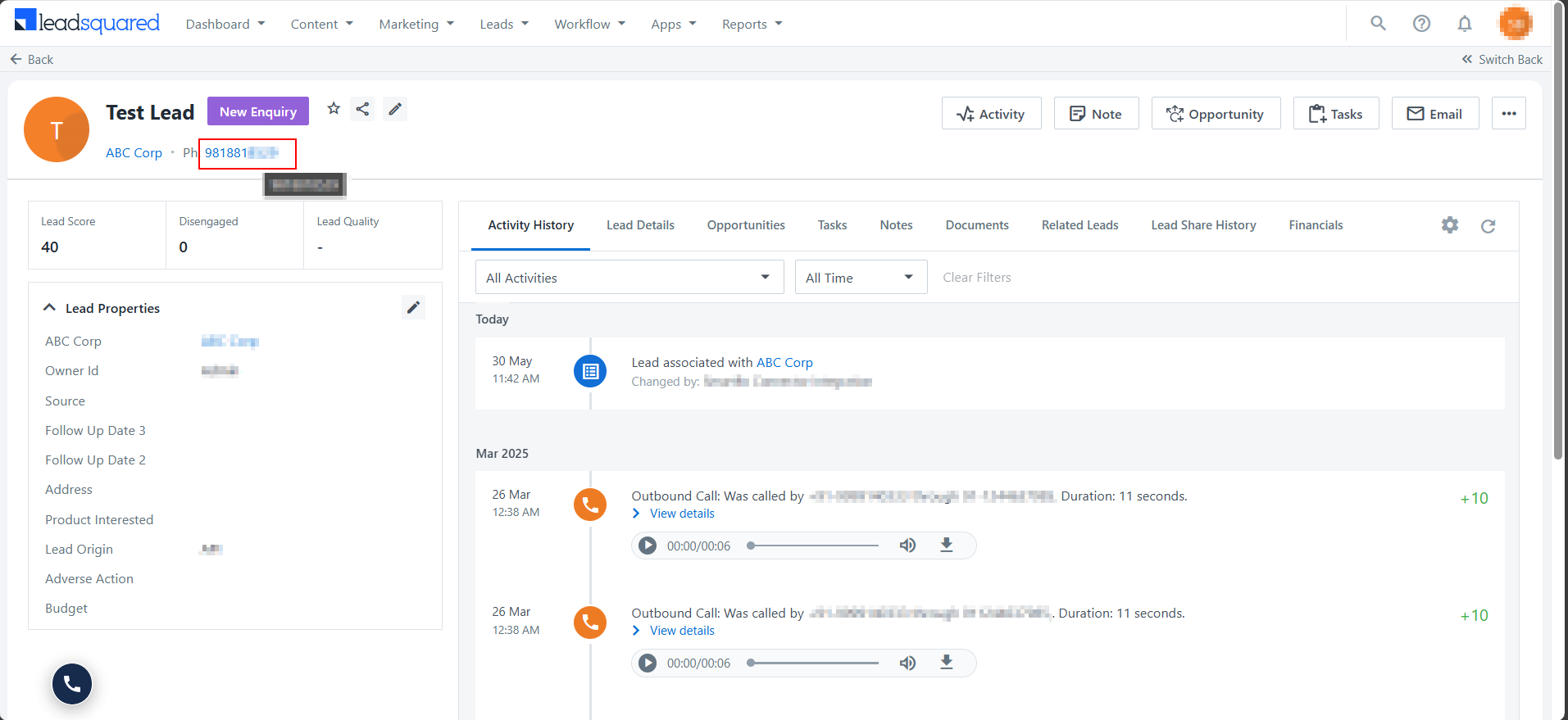
Task: Open the Leads menu
Action: click(504, 24)
